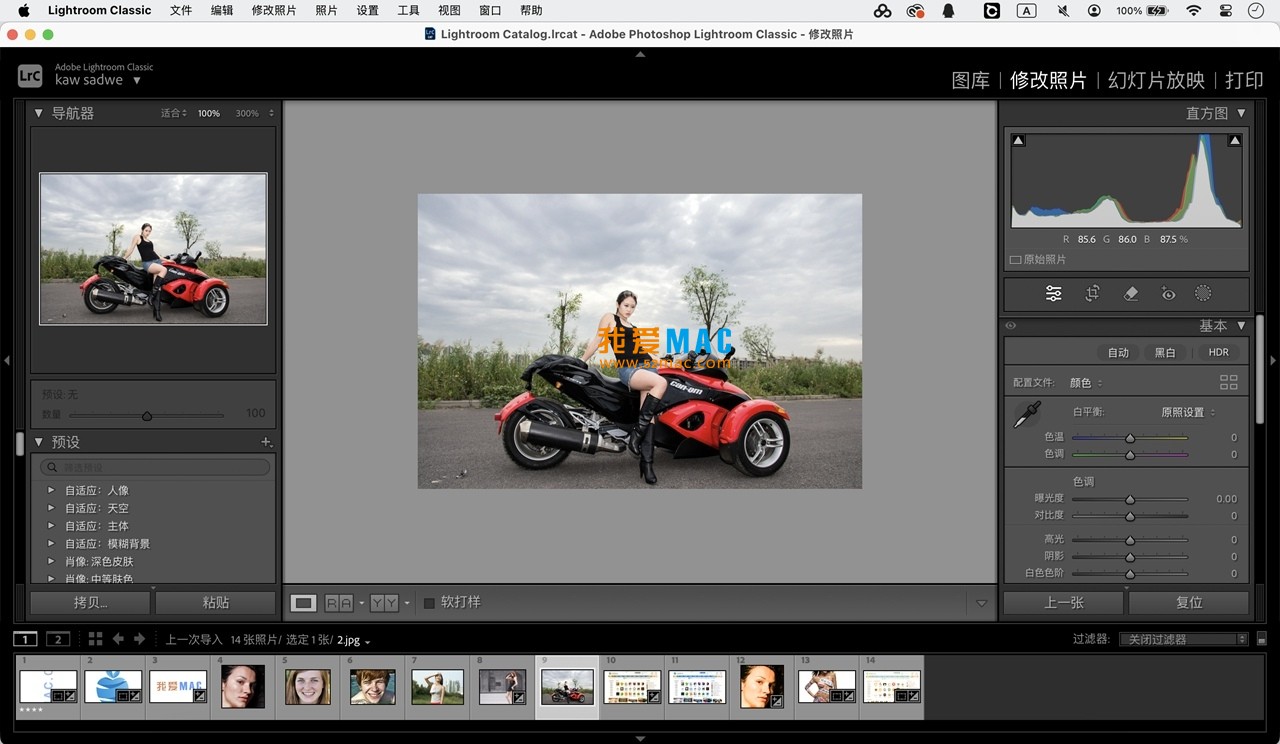Set navigator zoom to 适合
Image resolution: width=1280 pixels, height=744 pixels.
pos(174,113)
